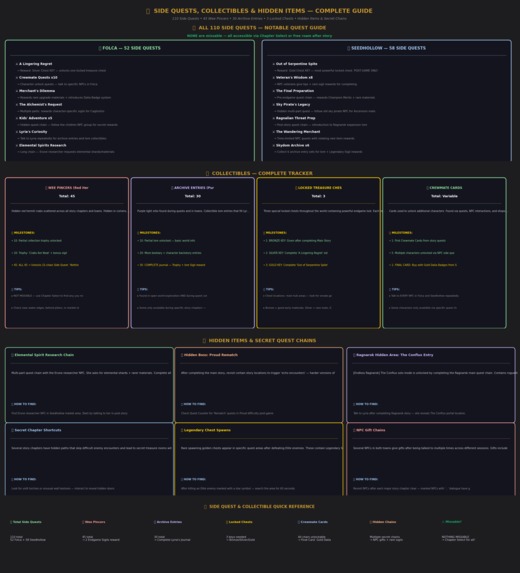
Task: Click the 'Total: 3' count in Locked Treasure card
Action: (x=318, y=196)
